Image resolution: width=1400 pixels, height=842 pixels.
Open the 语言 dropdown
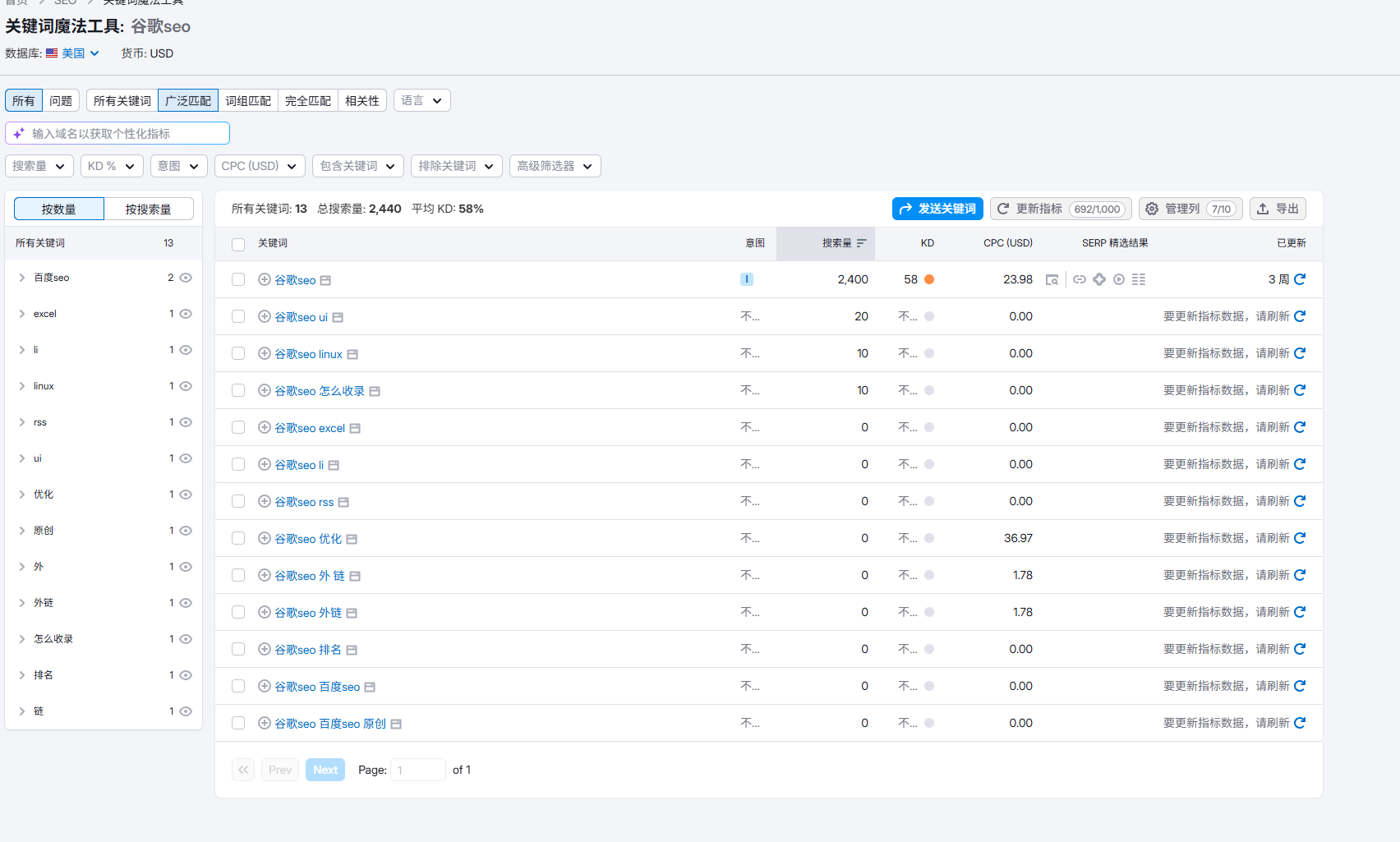(x=422, y=100)
